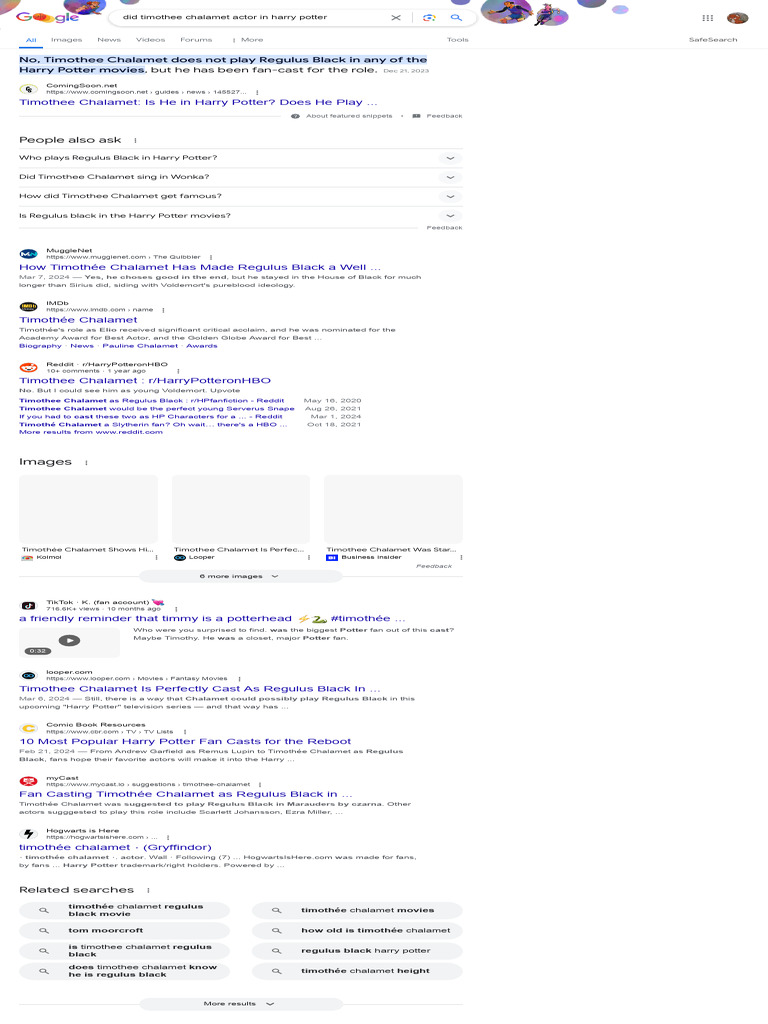
Task: Expand 'Who plays Regulus Black in Harry Potter?'
Action: [x=241, y=158]
